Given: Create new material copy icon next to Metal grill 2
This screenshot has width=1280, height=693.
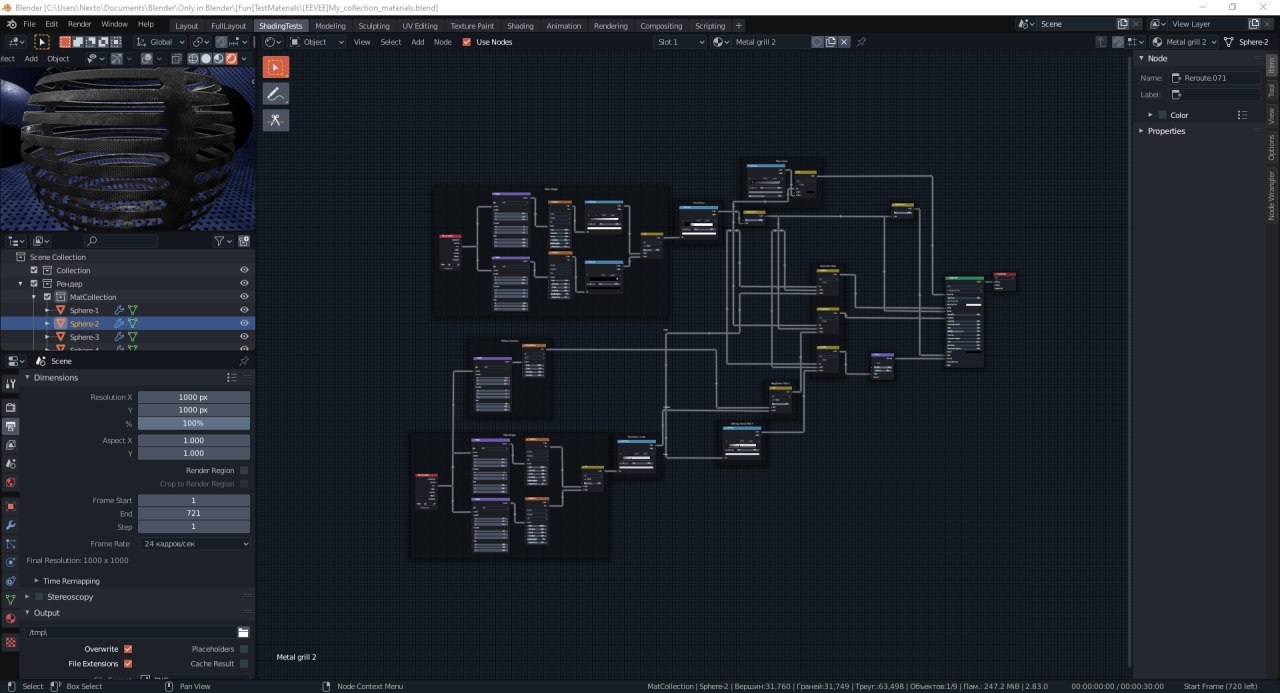Looking at the screenshot, I should click(x=831, y=42).
